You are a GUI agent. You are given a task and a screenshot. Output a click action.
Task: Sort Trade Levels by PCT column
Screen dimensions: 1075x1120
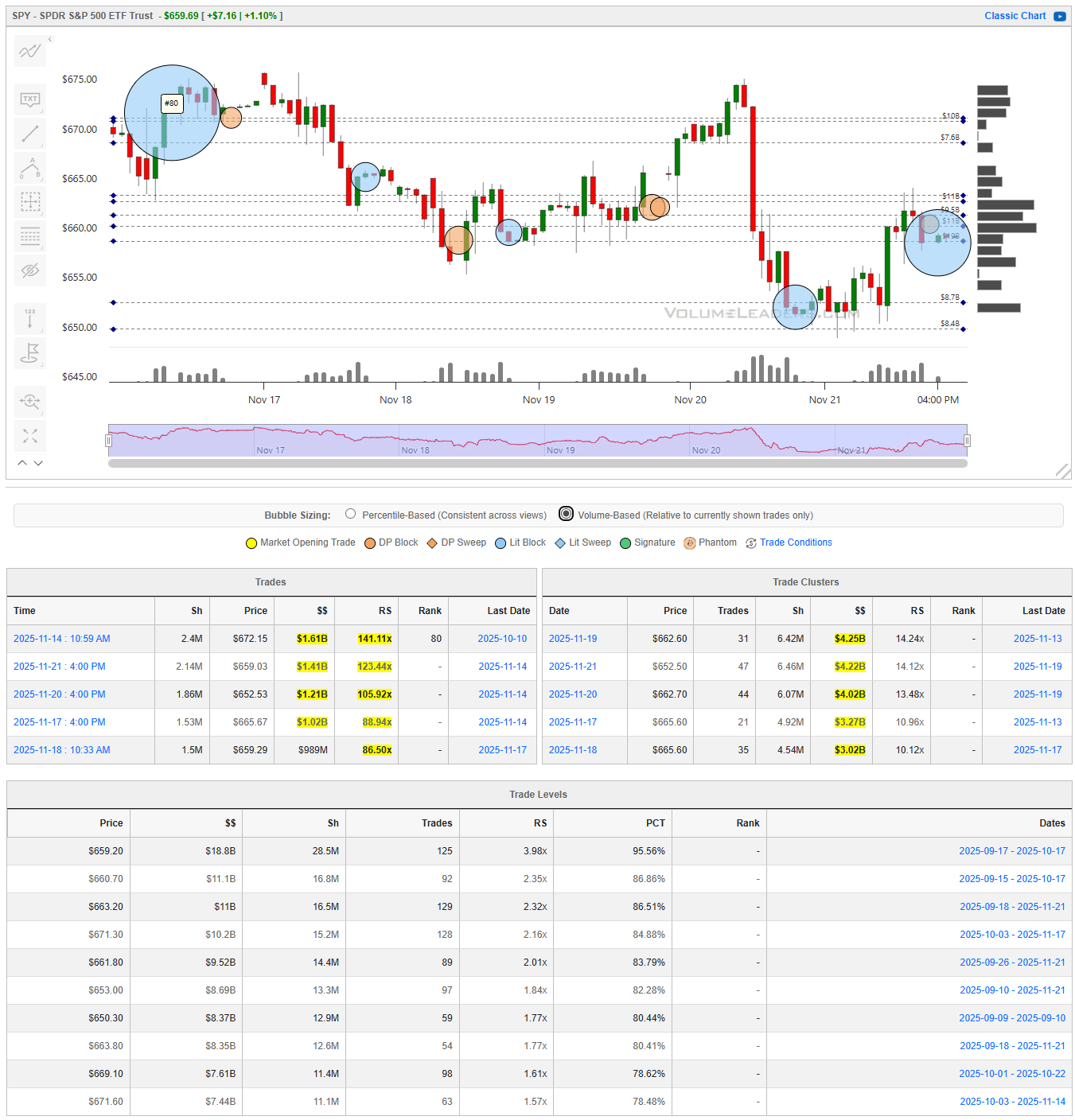[x=613, y=823]
